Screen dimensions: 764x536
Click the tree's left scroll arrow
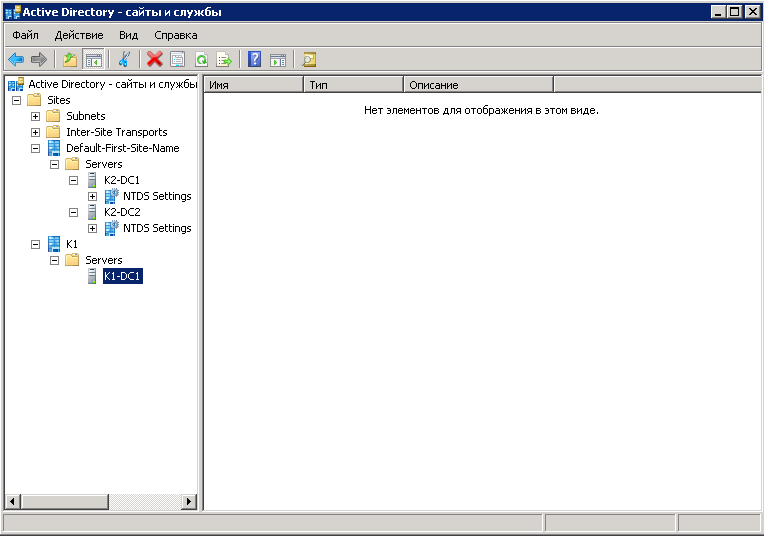point(13,501)
